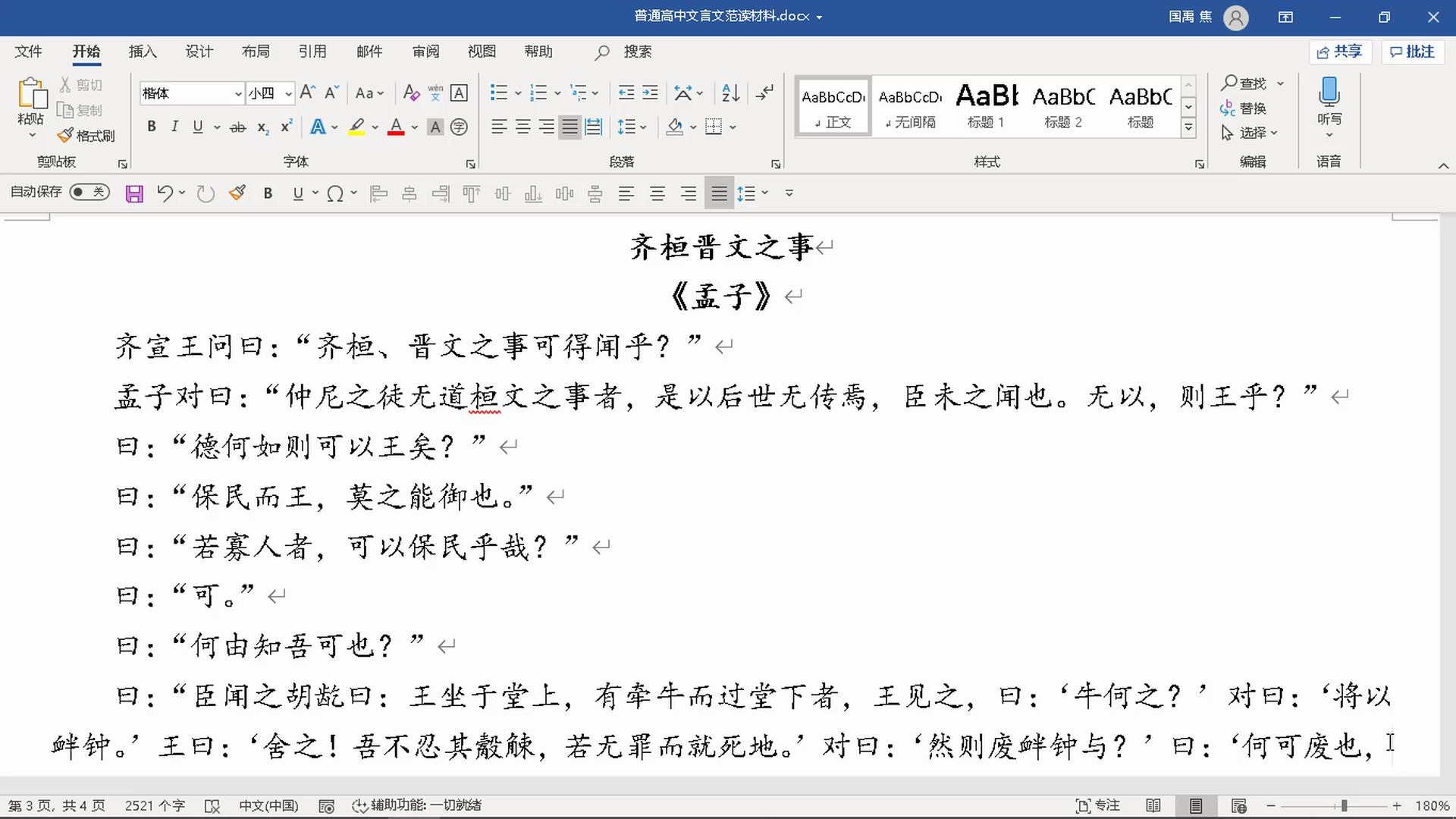Open the line spacing dropdown in the ribbon
1456x819 pixels.
pyautogui.click(x=631, y=127)
